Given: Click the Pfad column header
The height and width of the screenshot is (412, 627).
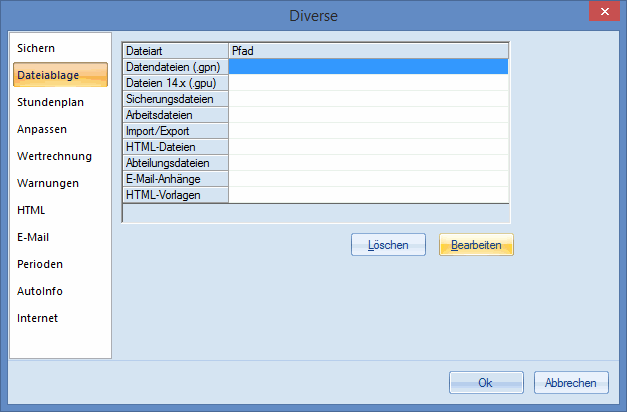Looking at the screenshot, I should click(368, 50).
